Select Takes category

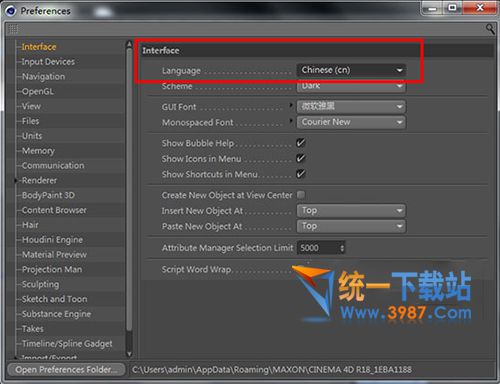coord(33,329)
